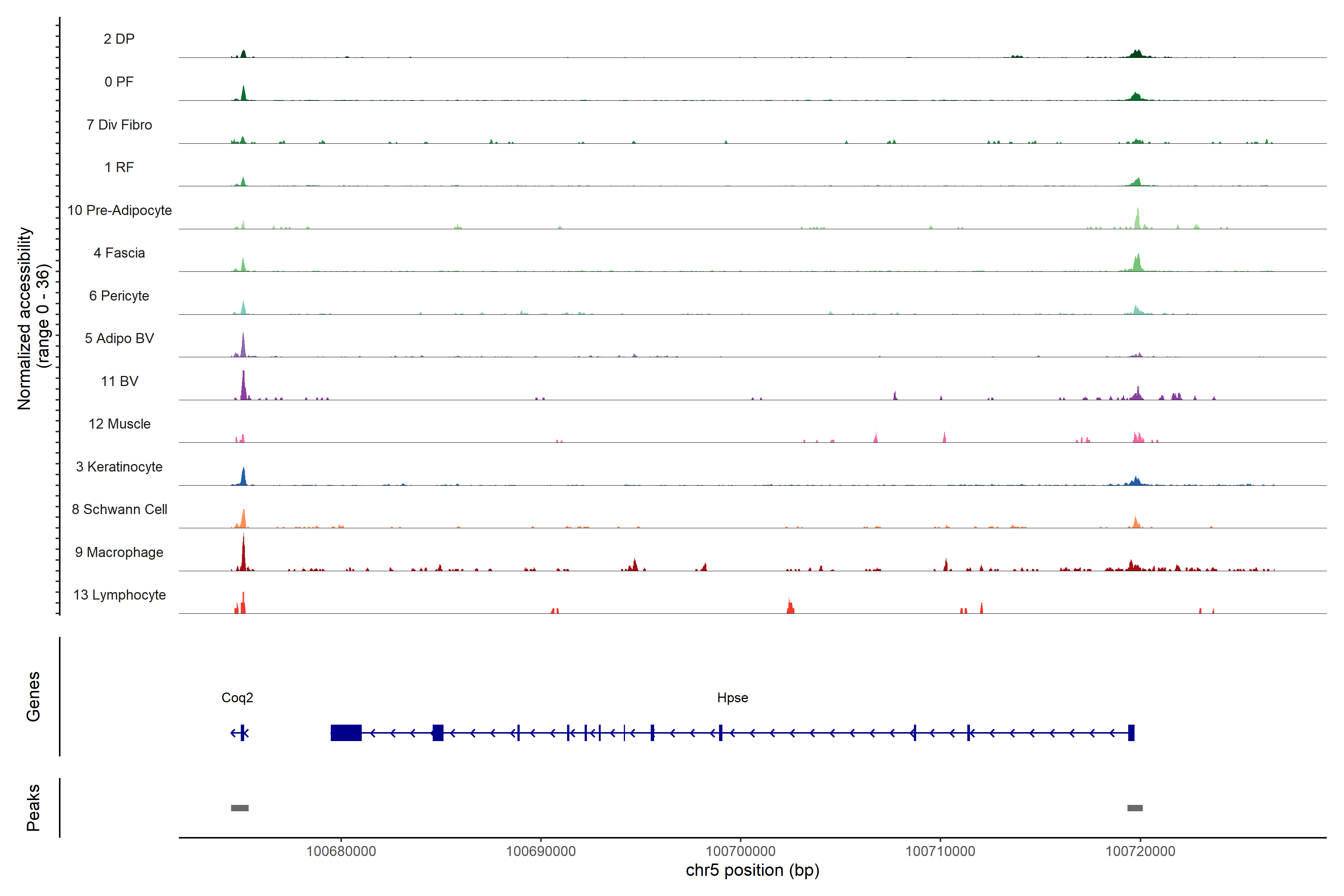
Task: Click the 100680000 axis tick label
Action: 340,851
